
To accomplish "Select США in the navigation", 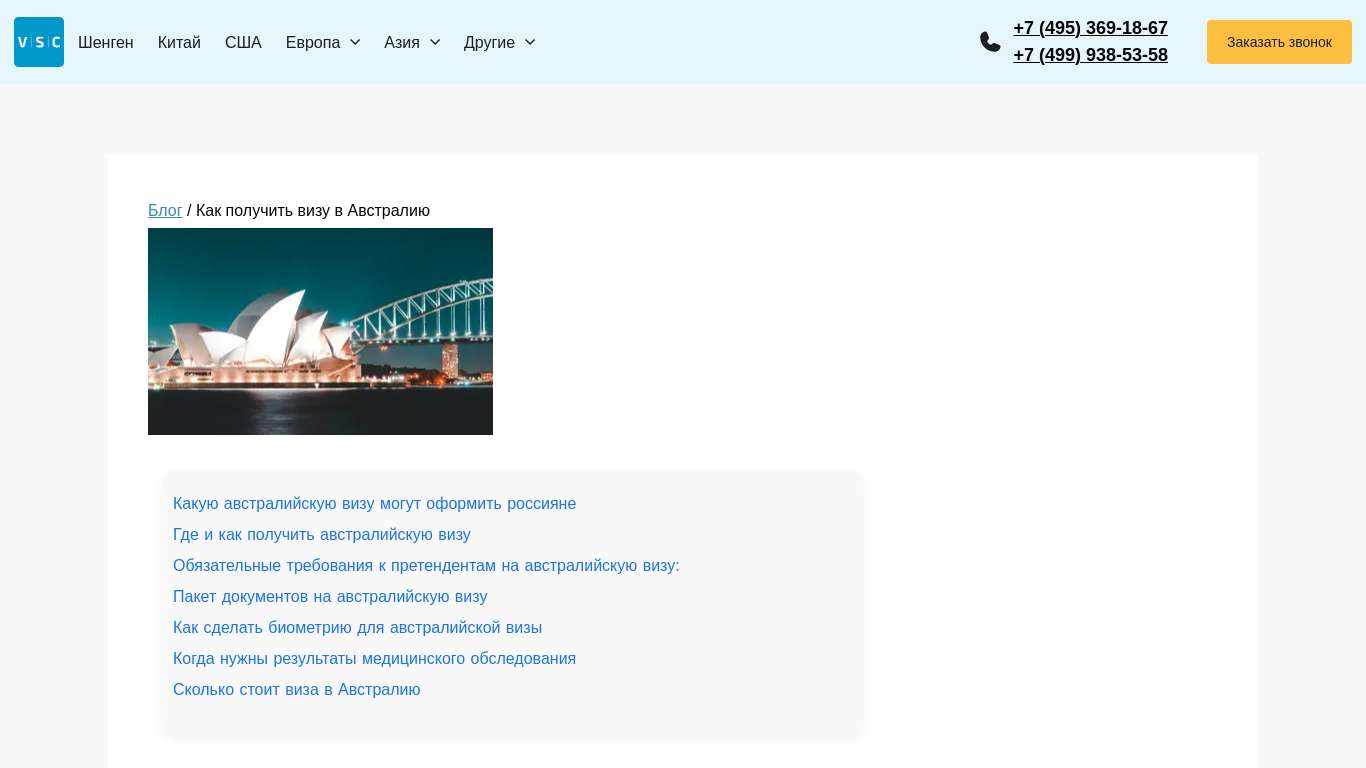I will 243,42.
